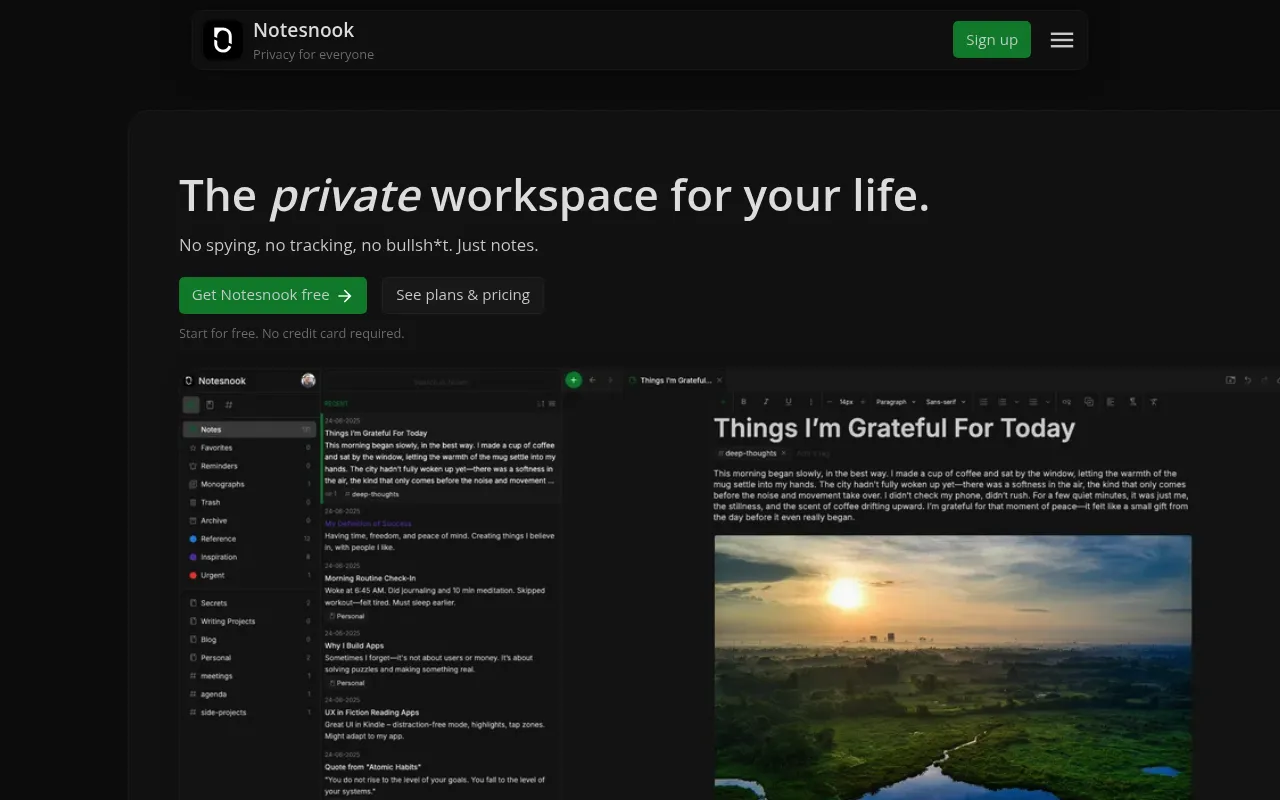The width and height of the screenshot is (1280, 800).
Task: Open Archive in the sidebar
Action: pyautogui.click(x=250, y=520)
